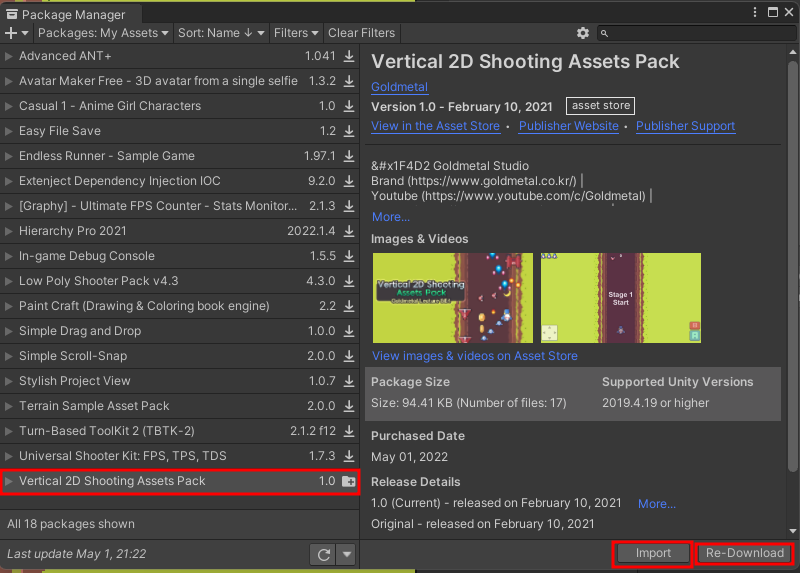The image size is (800, 573).
Task: Download Avatar Maker Free package
Action: point(349,81)
